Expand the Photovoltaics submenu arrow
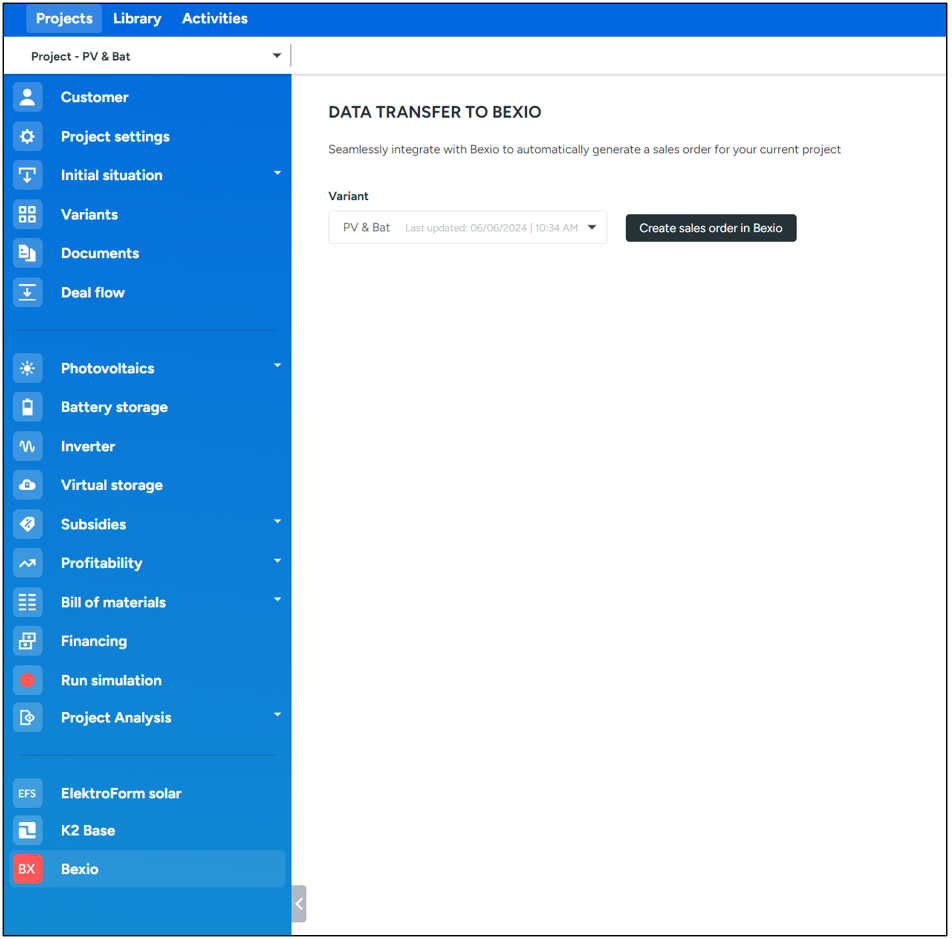The height and width of the screenshot is (939, 952). pos(277,366)
